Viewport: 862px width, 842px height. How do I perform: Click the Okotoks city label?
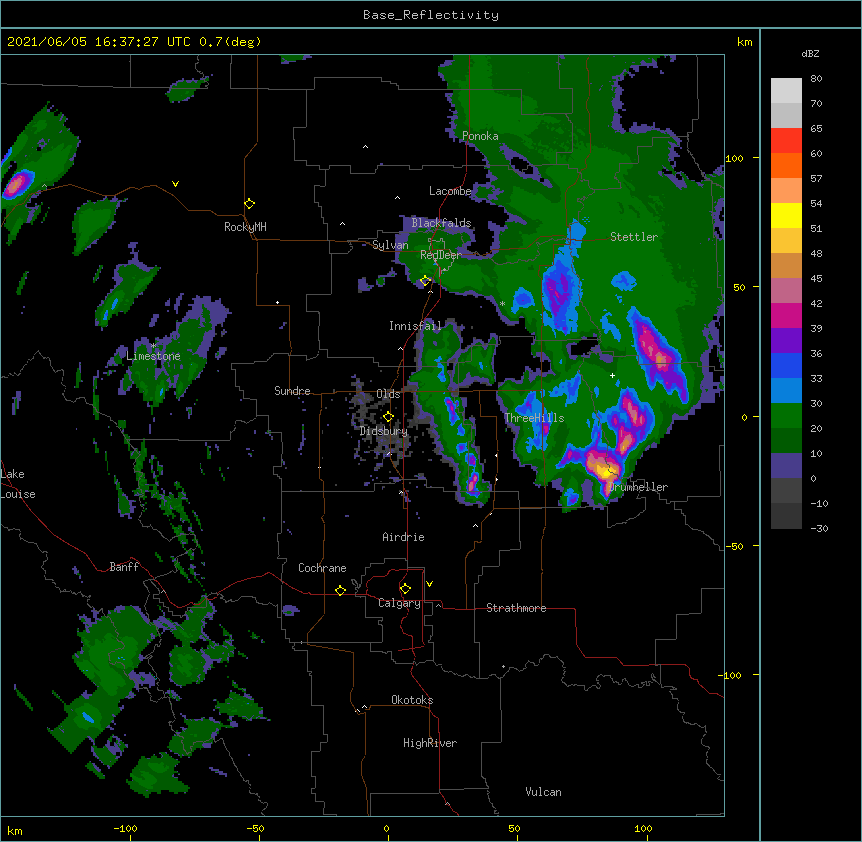tap(412, 700)
